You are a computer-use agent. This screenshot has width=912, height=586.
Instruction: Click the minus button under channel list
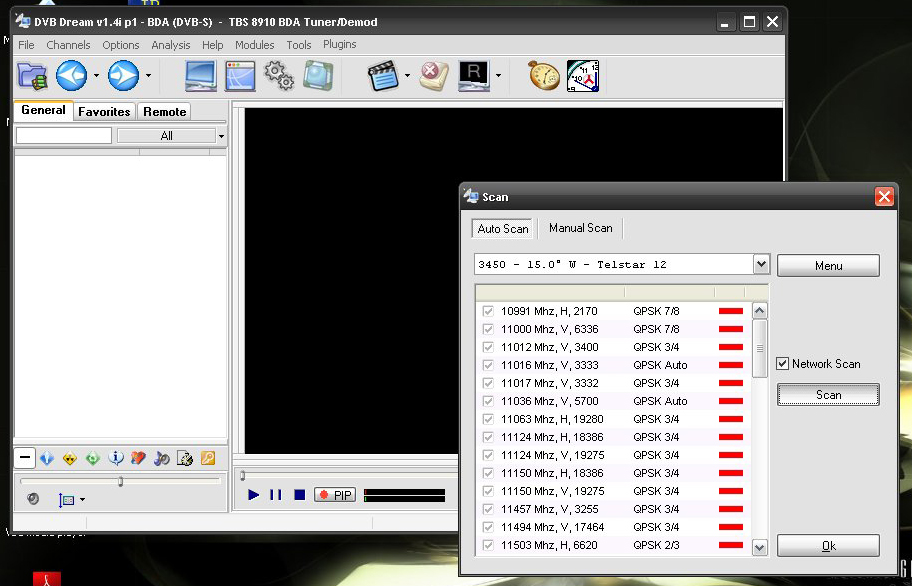point(25,458)
